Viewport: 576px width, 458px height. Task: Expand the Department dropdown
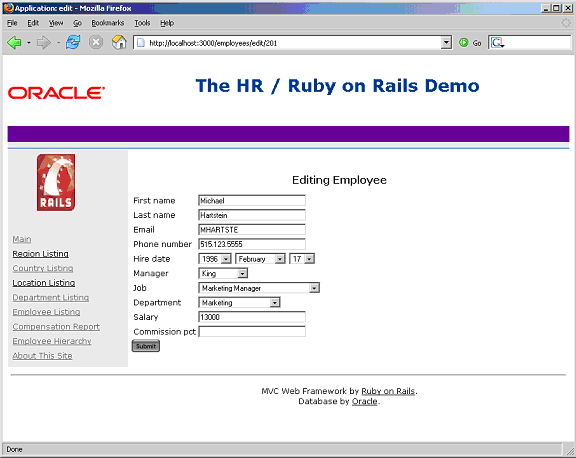(274, 303)
